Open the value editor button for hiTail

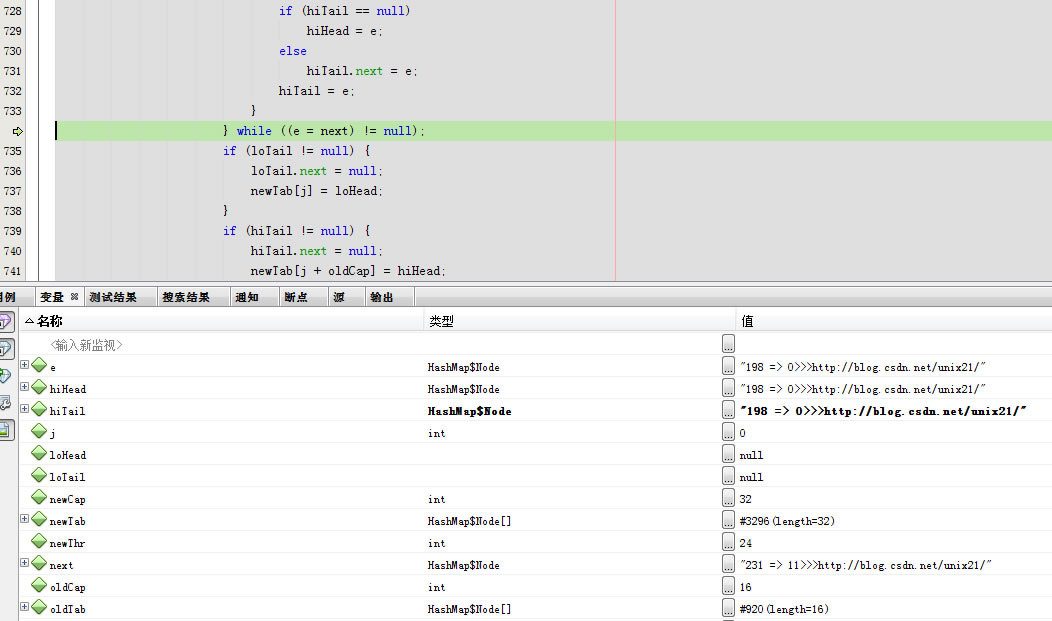[x=729, y=410]
